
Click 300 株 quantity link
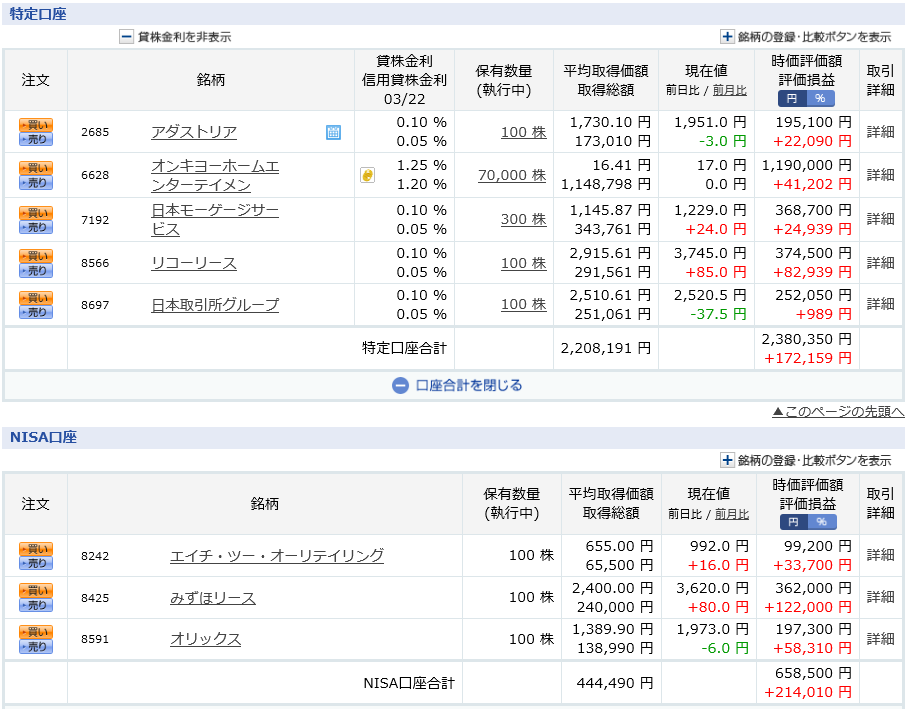523,219
